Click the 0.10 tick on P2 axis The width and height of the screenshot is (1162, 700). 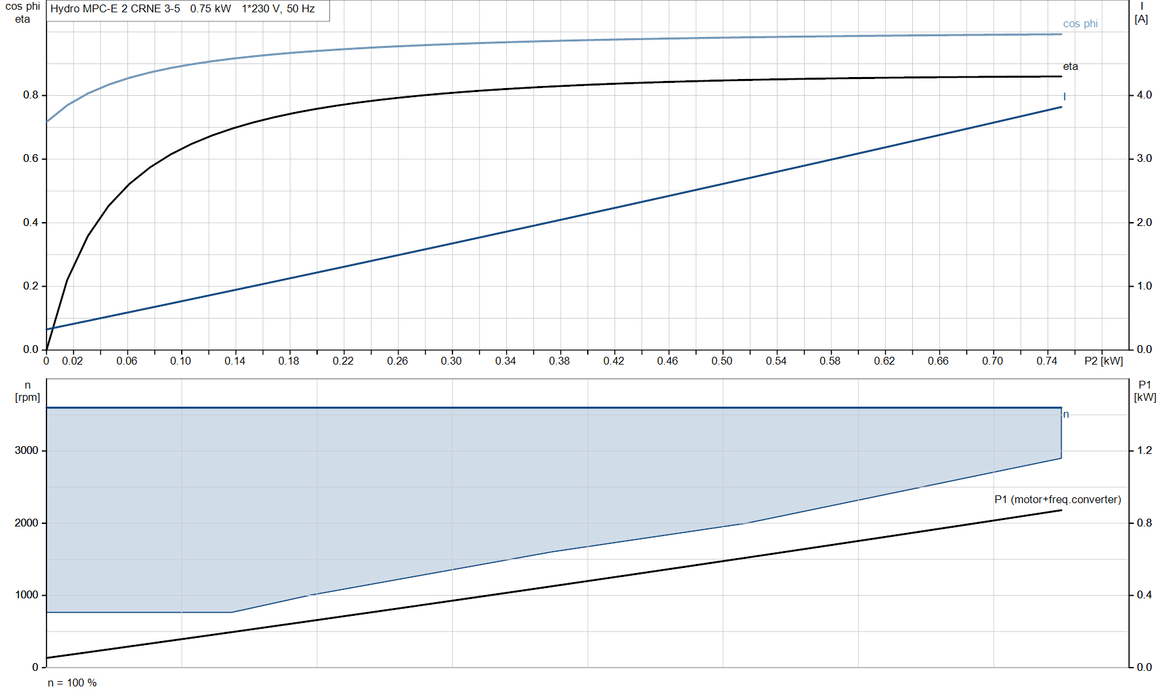[181, 361]
